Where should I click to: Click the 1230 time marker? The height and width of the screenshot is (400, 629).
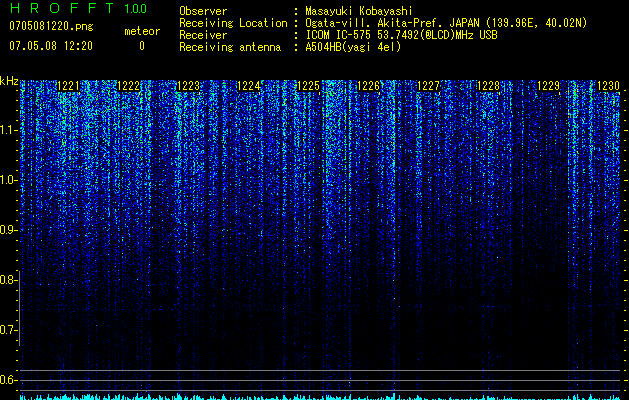(608, 86)
